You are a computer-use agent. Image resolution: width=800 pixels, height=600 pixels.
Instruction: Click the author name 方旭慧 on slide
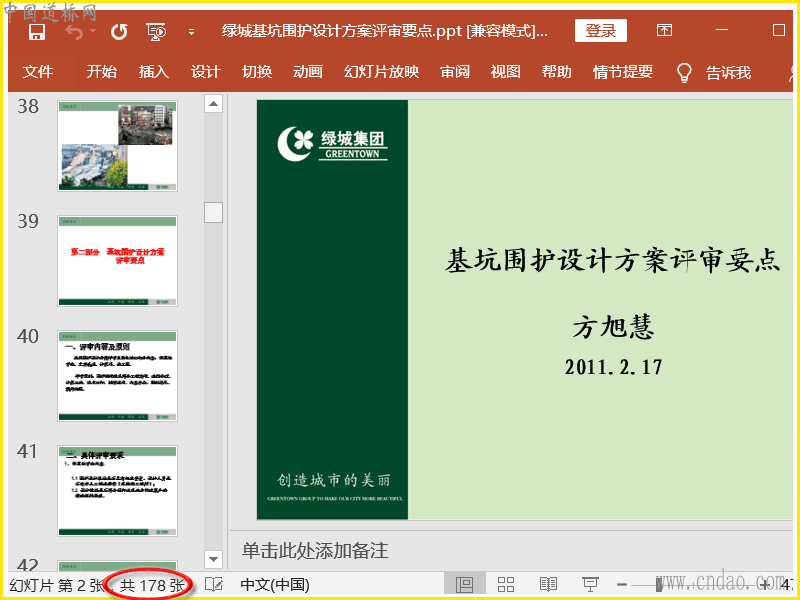click(x=613, y=327)
